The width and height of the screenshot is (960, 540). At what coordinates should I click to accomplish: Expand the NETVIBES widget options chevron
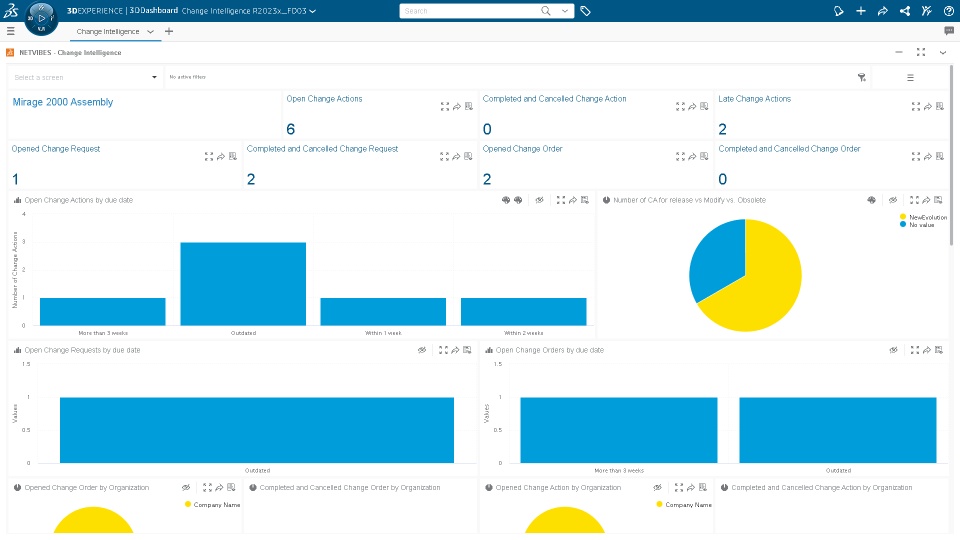[943, 53]
